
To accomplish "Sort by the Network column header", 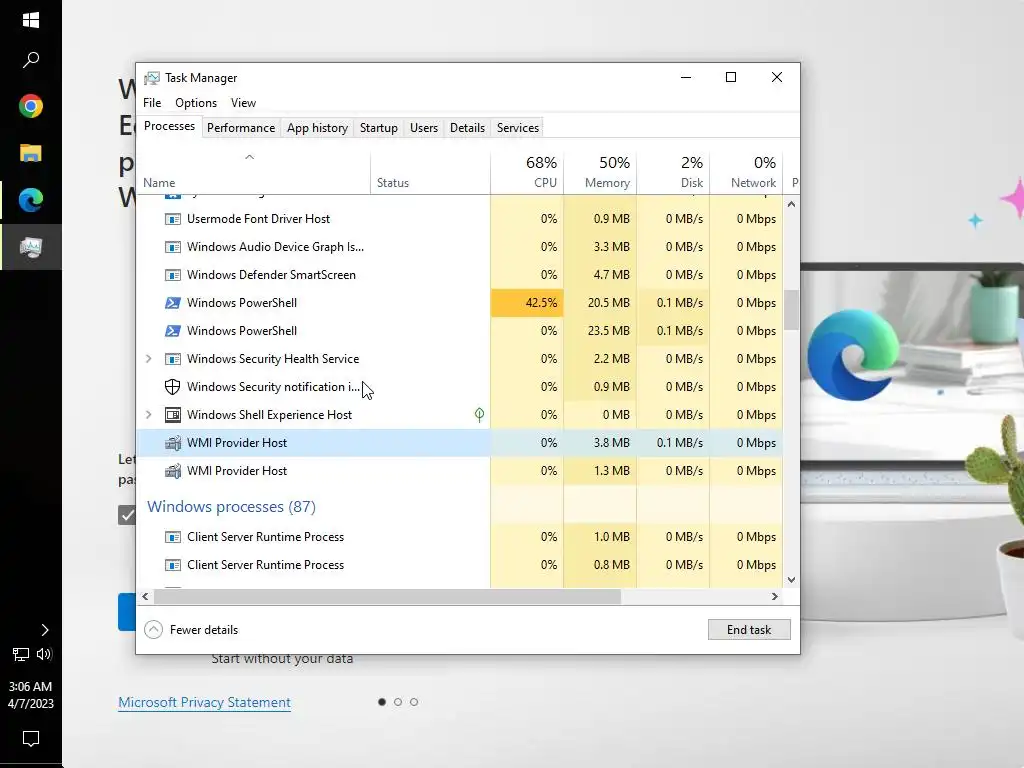I will pos(746,173).
